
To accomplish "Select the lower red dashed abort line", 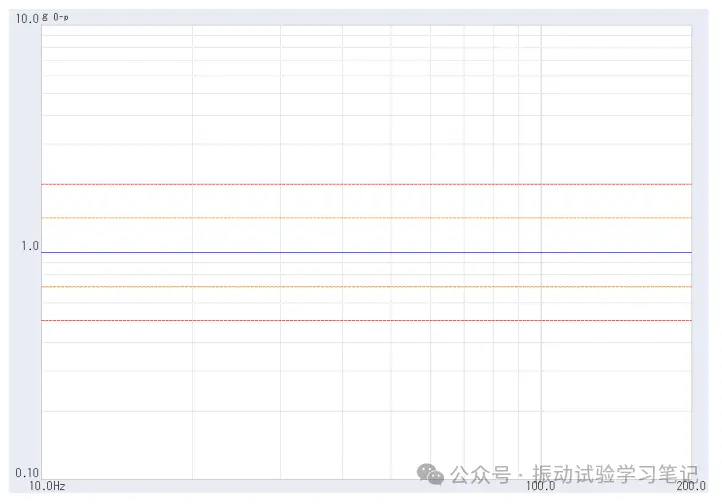I will click(367, 320).
